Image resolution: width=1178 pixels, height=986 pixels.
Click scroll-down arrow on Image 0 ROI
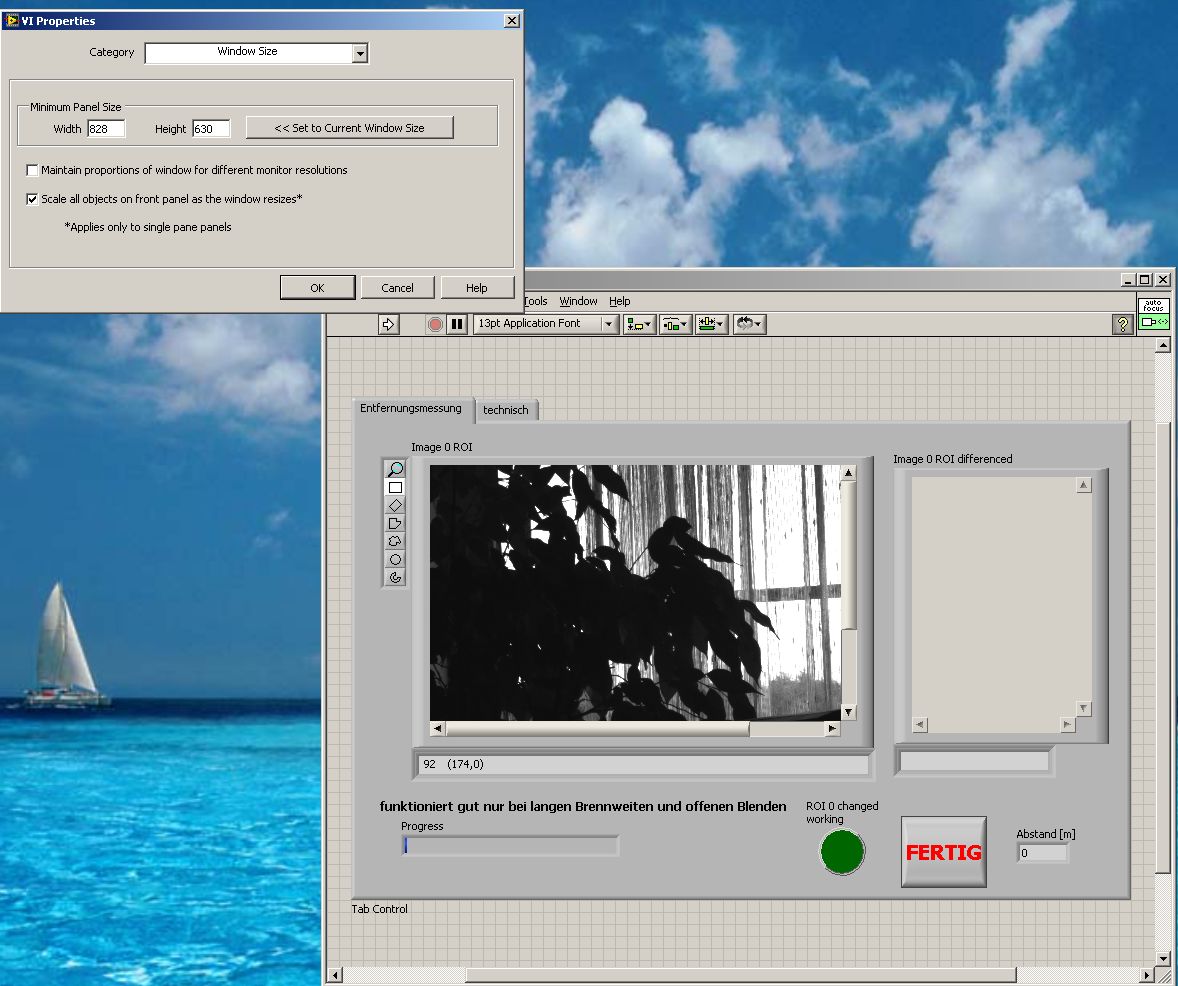coord(848,712)
